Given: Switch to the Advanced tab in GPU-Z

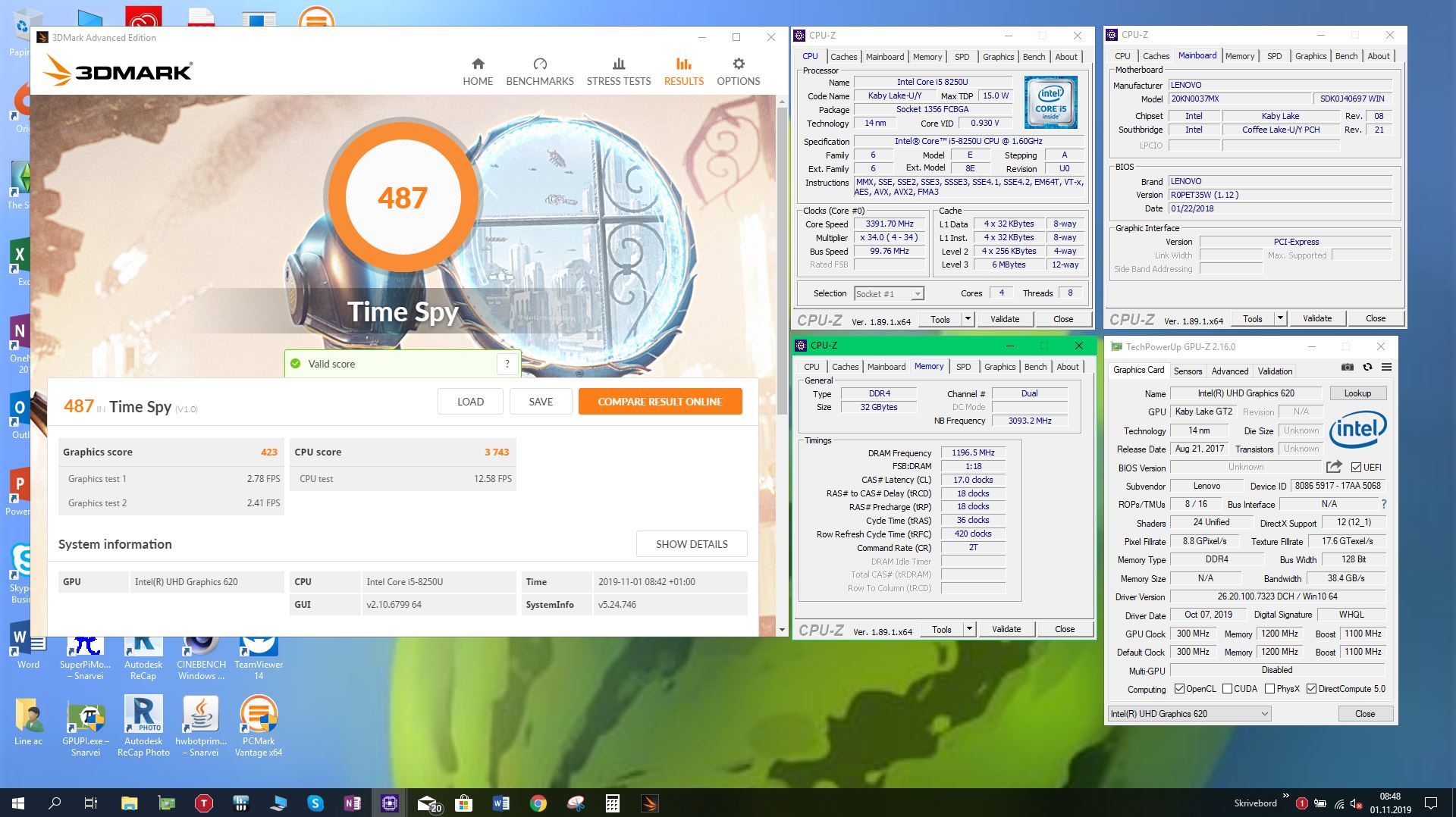Looking at the screenshot, I should [x=1229, y=371].
